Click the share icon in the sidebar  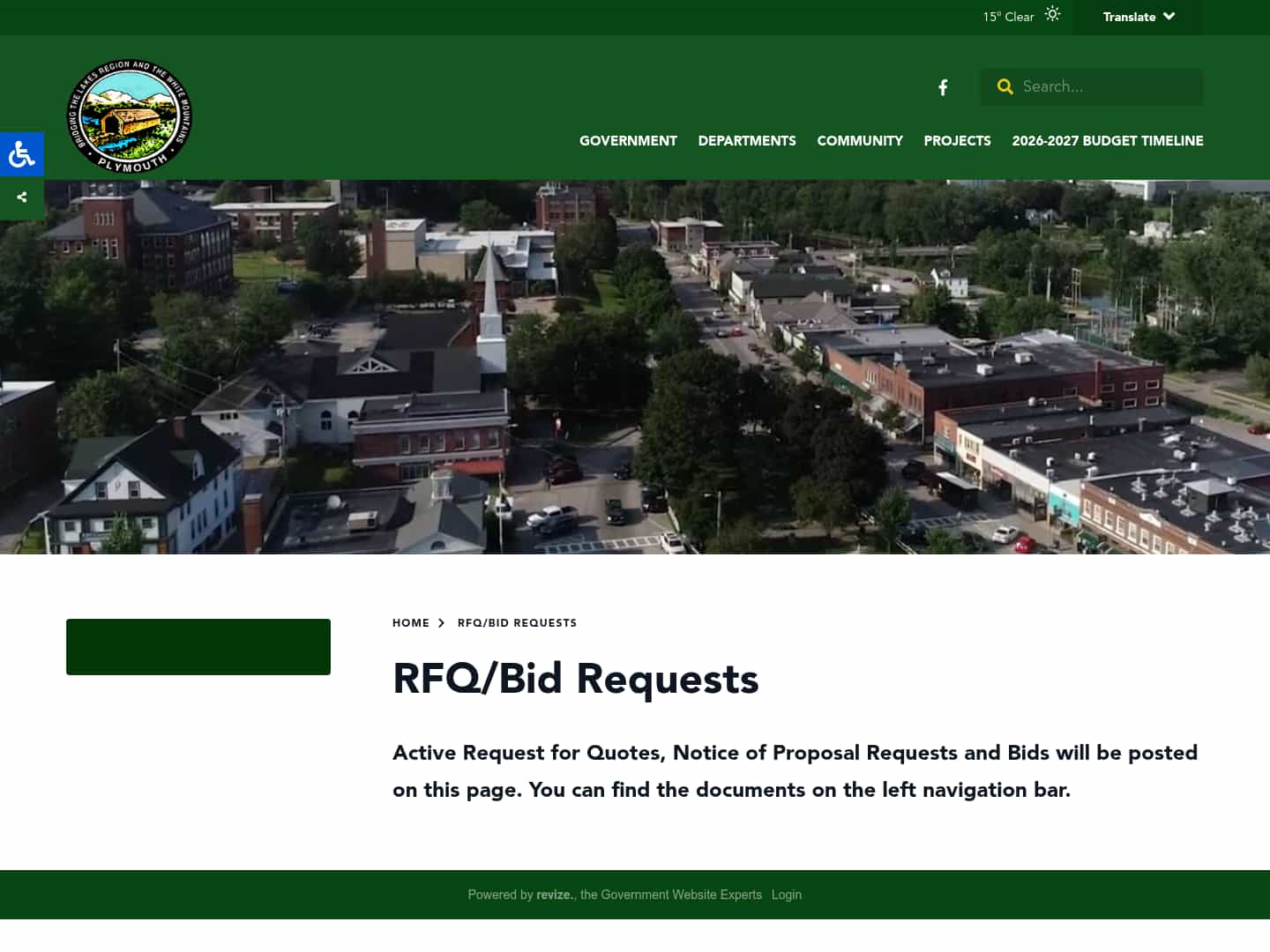(21, 197)
